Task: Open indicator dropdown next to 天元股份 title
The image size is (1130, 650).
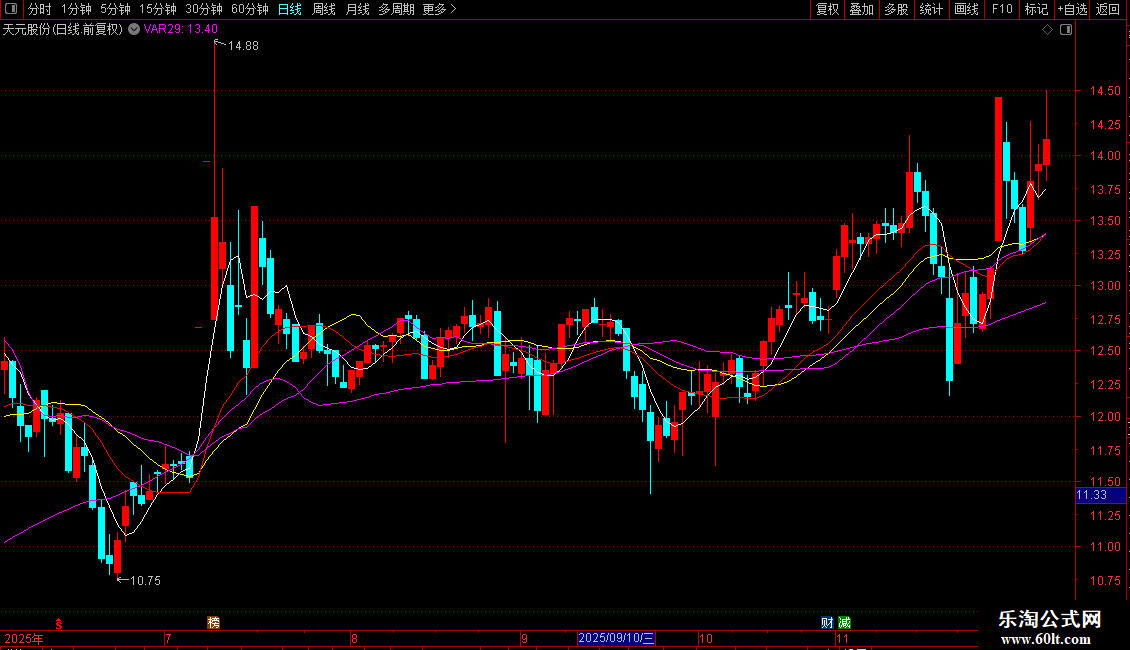Action: click(134, 29)
